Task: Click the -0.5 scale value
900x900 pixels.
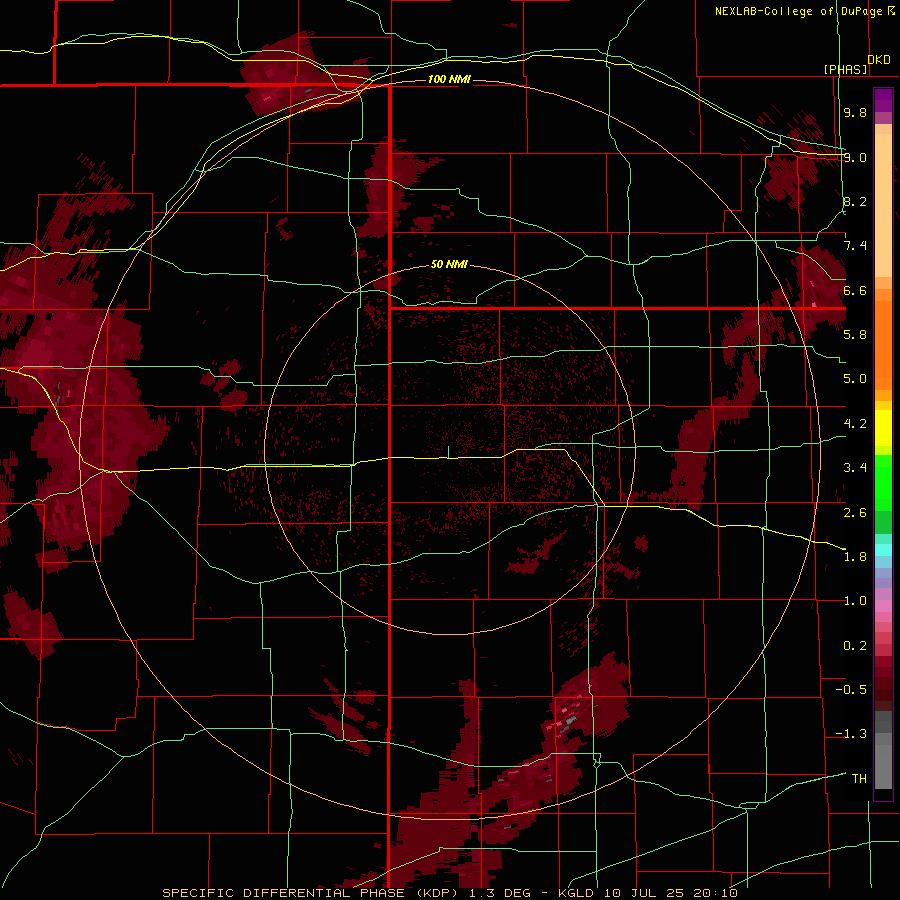Action: [851, 690]
